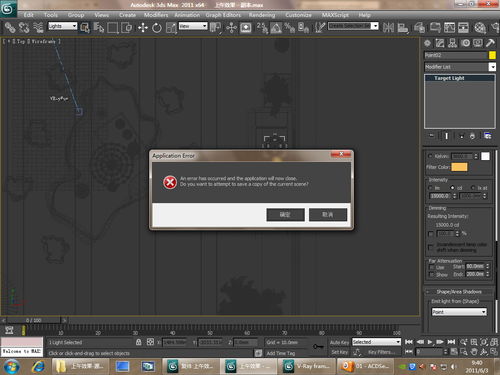Image resolution: width=500 pixels, height=375 pixels.
Task: Switch to Create command panel tab
Action: (428, 43)
